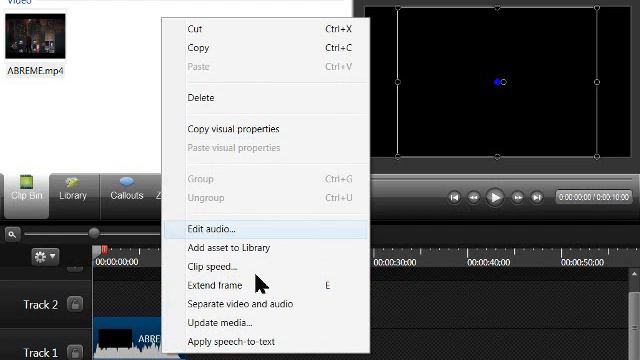
Task: Click the preview timecode display
Action: coord(594,197)
